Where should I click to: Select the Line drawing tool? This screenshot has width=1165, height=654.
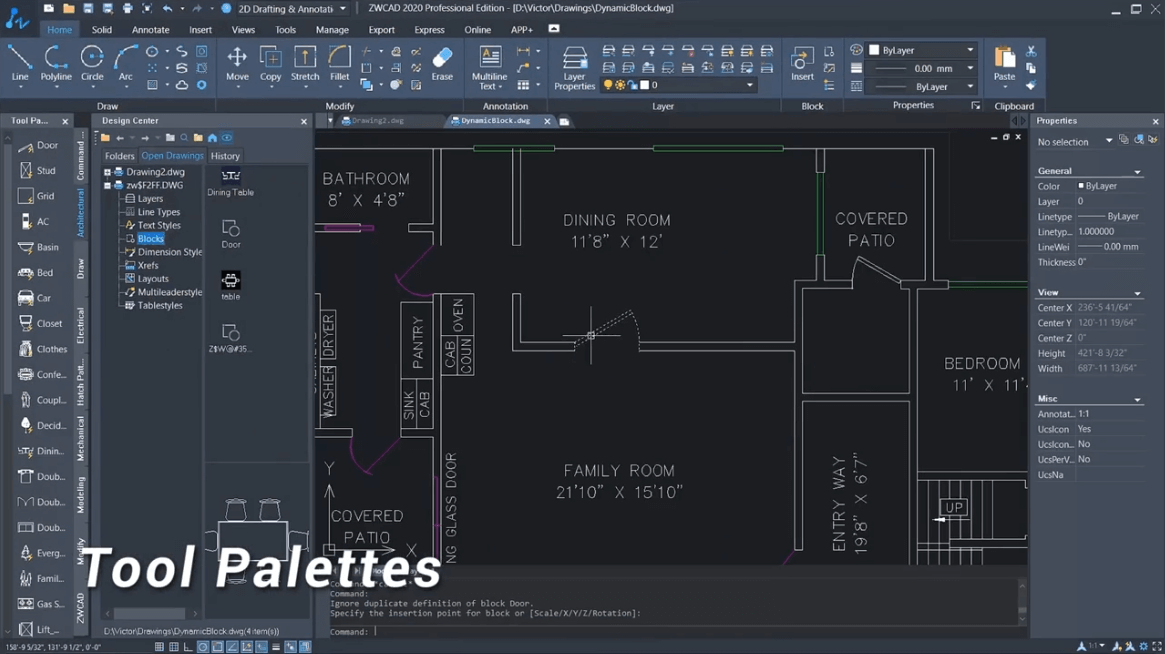(20, 64)
